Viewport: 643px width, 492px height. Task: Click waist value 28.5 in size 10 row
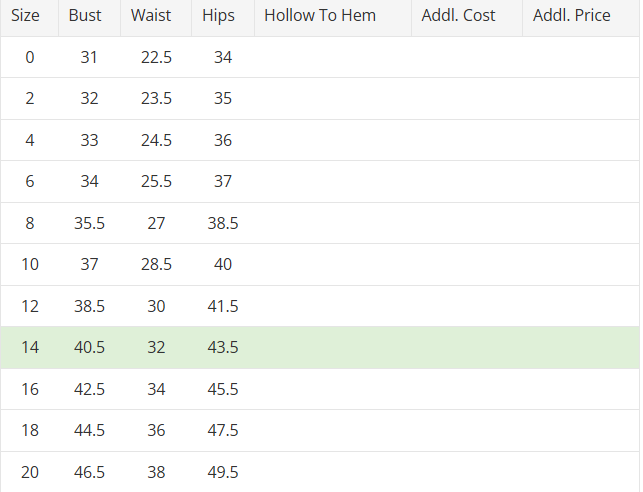pos(156,264)
